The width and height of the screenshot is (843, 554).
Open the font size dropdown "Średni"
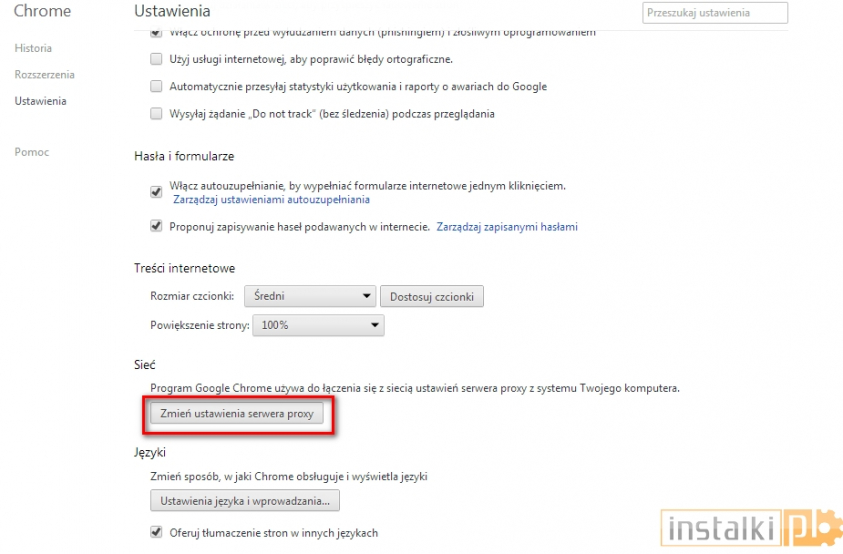coord(312,296)
